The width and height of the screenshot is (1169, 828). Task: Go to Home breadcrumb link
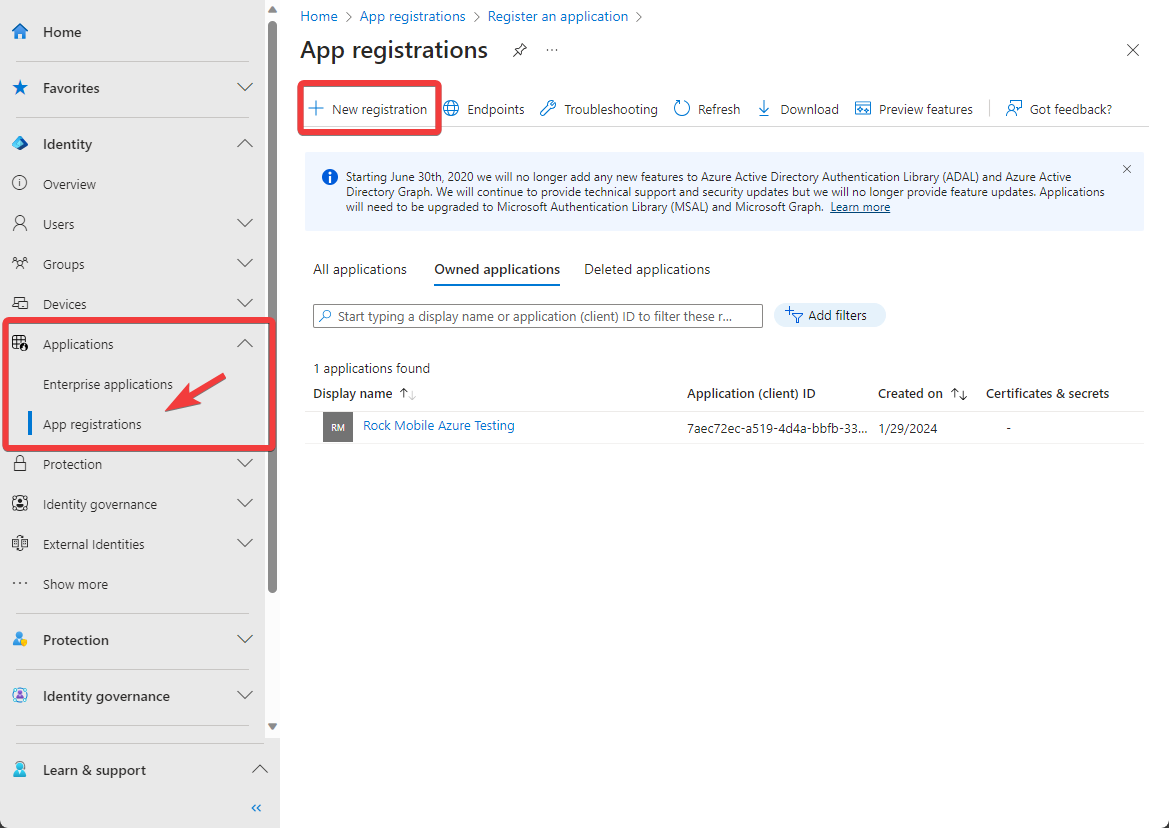pos(318,16)
